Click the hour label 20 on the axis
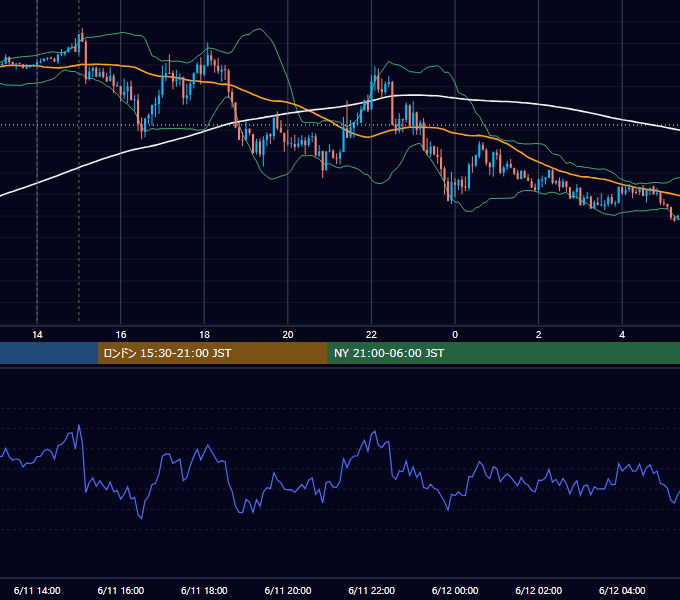 click(288, 335)
